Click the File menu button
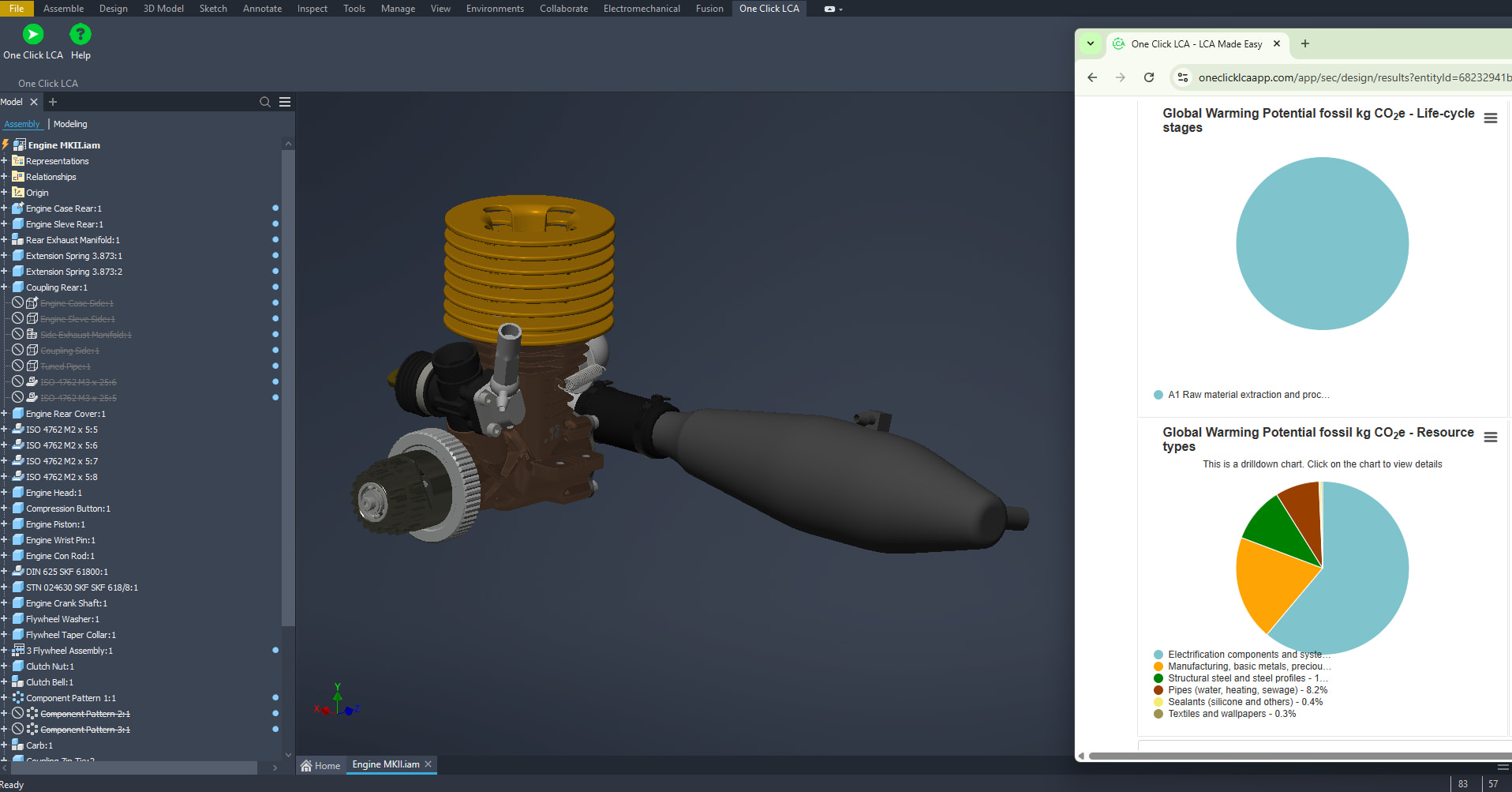 [17, 9]
